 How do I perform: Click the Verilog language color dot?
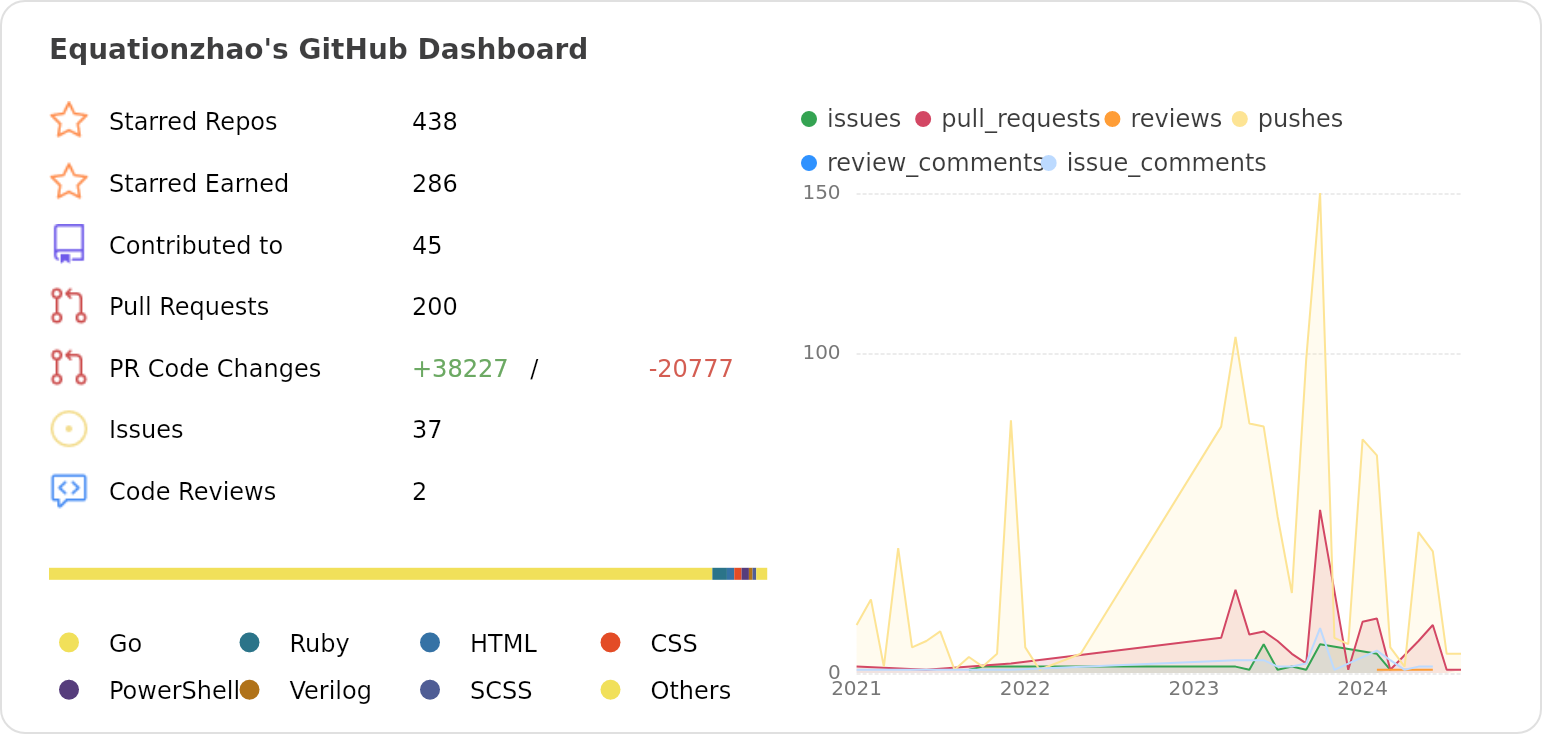click(x=250, y=689)
